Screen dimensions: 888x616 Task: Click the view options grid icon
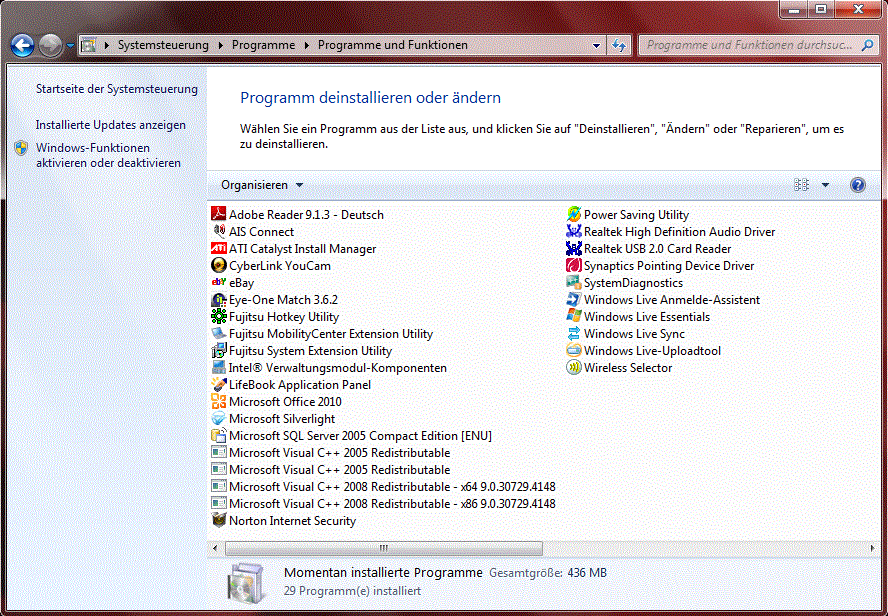pos(801,185)
